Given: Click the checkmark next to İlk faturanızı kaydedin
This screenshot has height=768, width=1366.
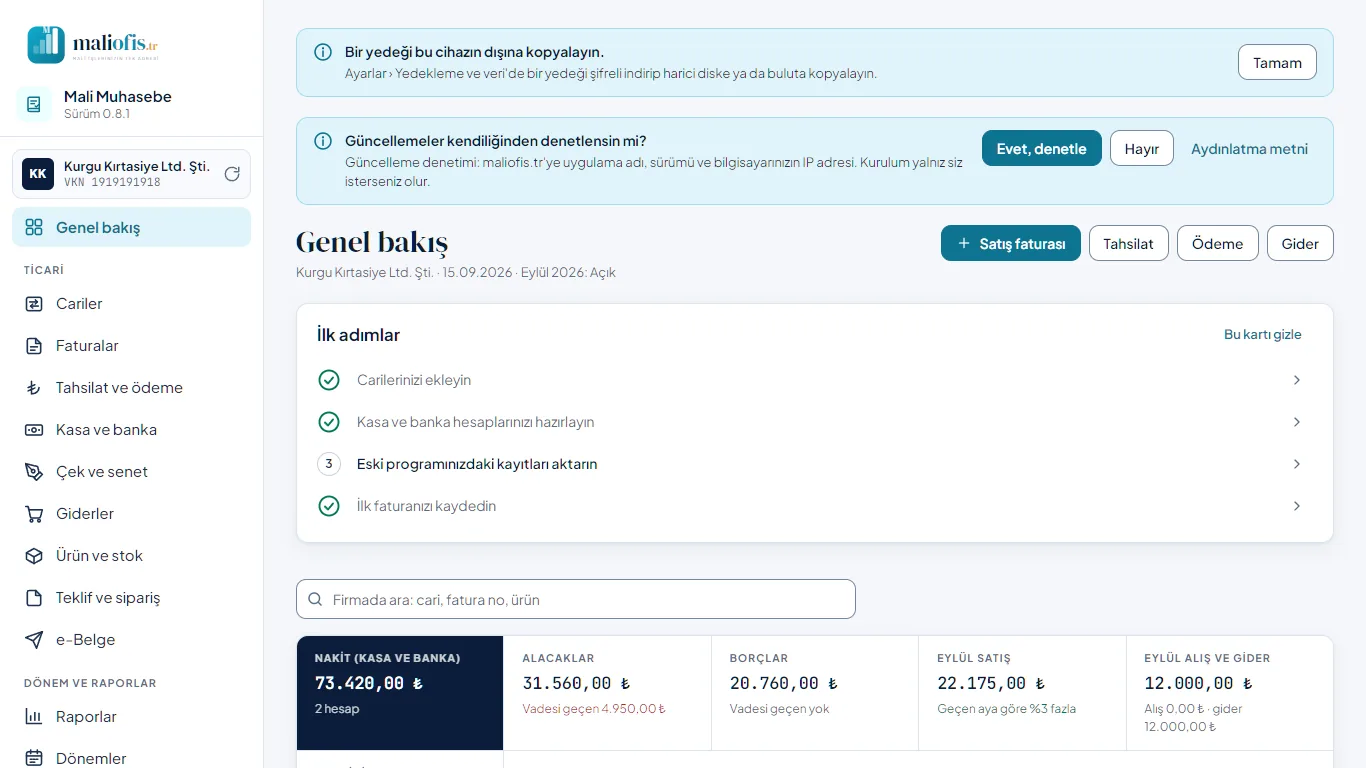Looking at the screenshot, I should click(x=329, y=506).
